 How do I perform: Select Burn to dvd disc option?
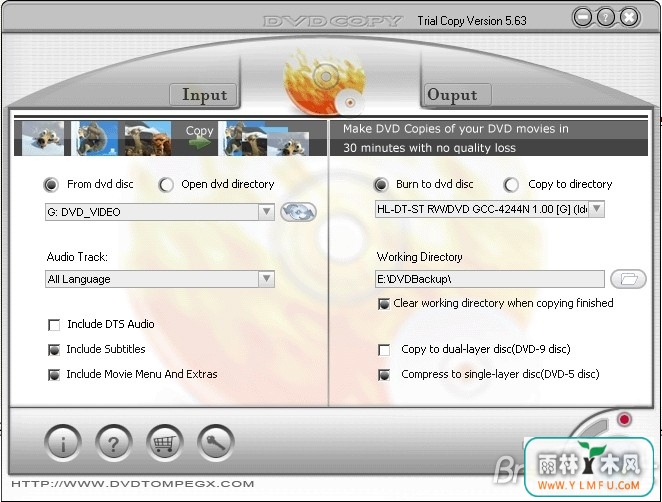tap(380, 185)
